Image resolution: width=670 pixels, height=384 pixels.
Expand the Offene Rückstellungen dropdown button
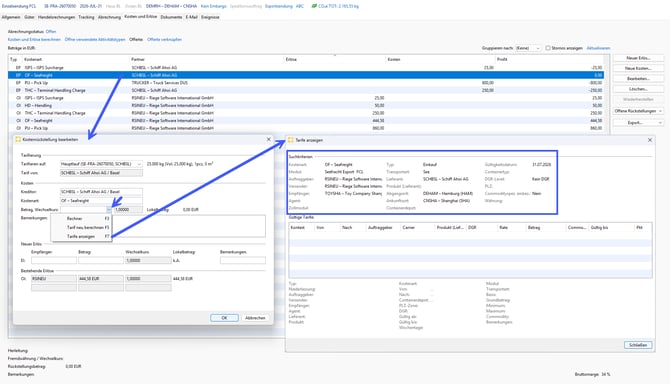click(x=638, y=111)
